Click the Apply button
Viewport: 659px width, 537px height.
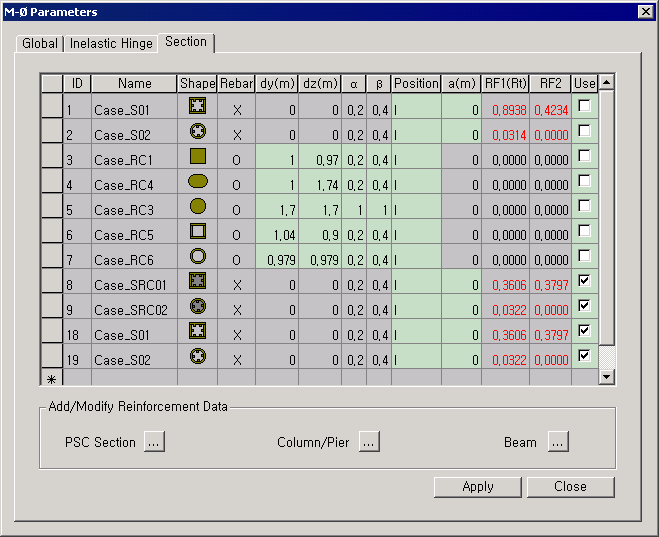click(477, 487)
